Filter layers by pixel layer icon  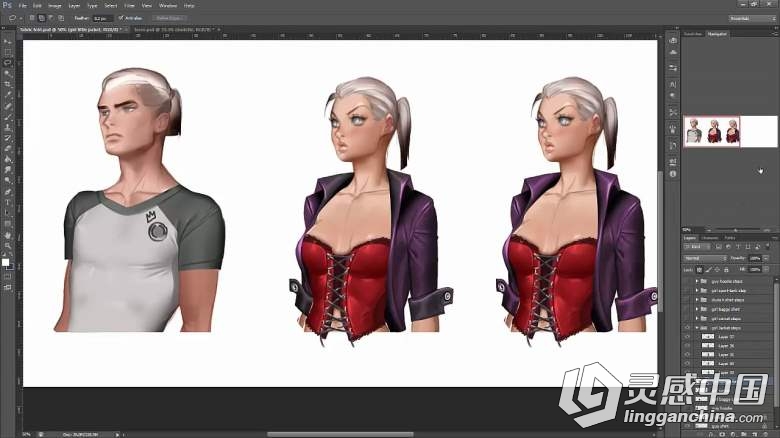tap(718, 247)
